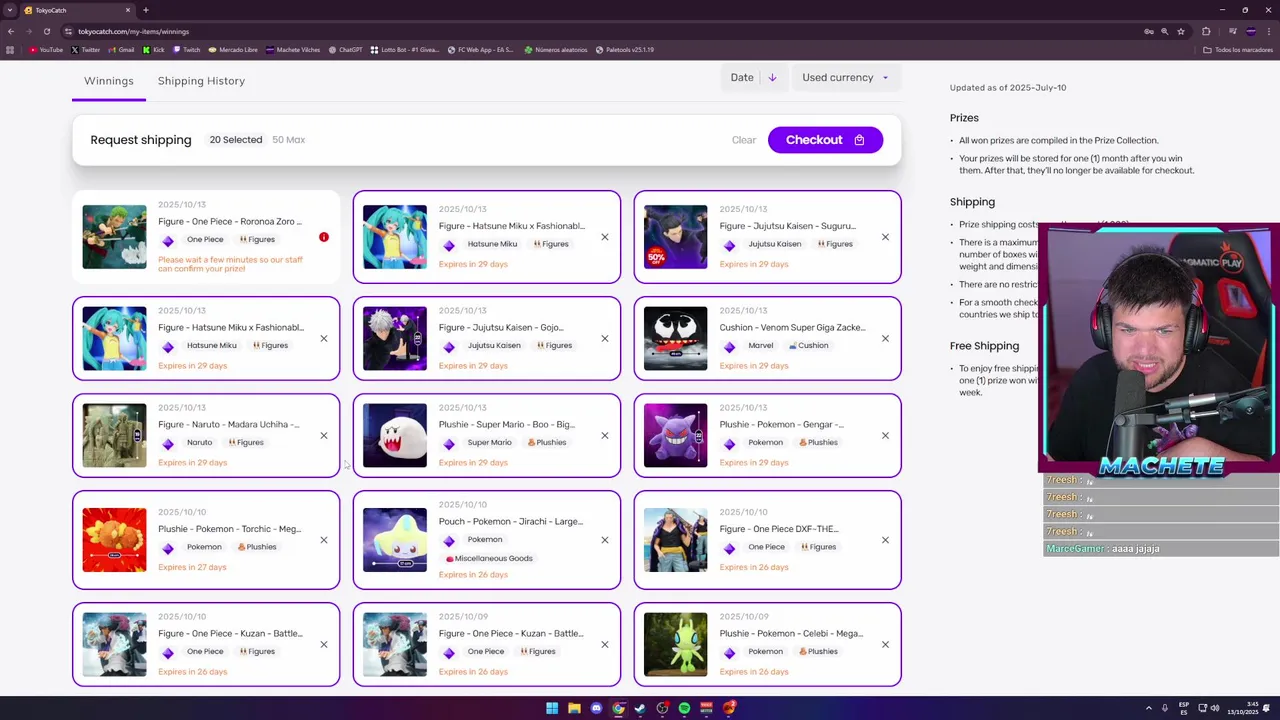The image size is (1280, 720).
Task: Deselect the top Hatsune Miku x Fashionable figure
Action: pyautogui.click(x=605, y=237)
